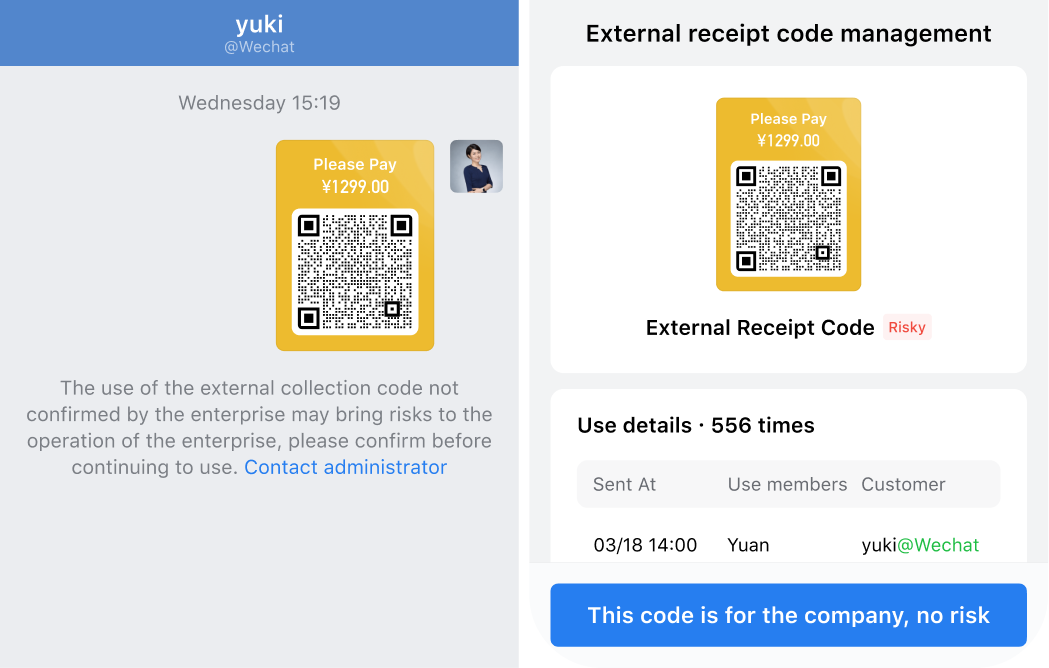This screenshot has height=668, width=1049.
Task: Select the yuki chat header title
Action: pos(260,24)
